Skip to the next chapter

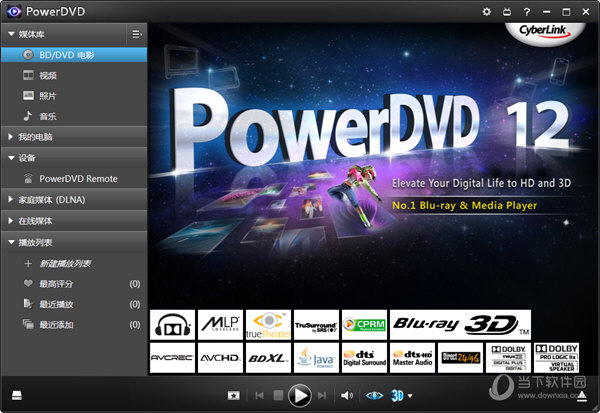tap(322, 395)
